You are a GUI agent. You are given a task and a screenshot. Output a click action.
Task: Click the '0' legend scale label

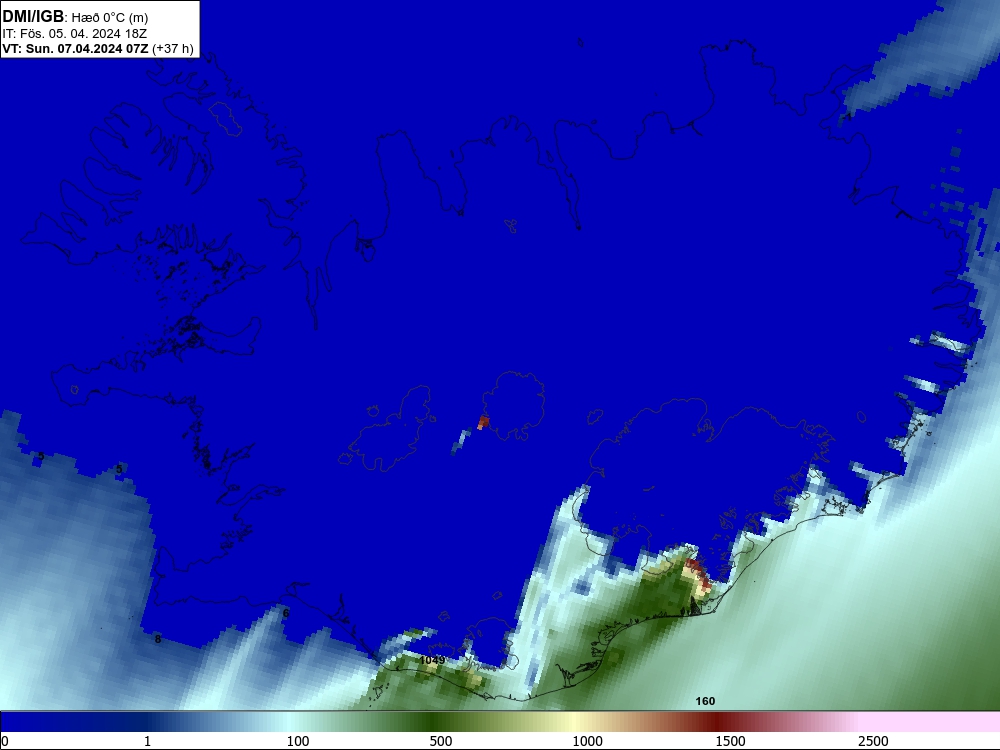(5, 741)
